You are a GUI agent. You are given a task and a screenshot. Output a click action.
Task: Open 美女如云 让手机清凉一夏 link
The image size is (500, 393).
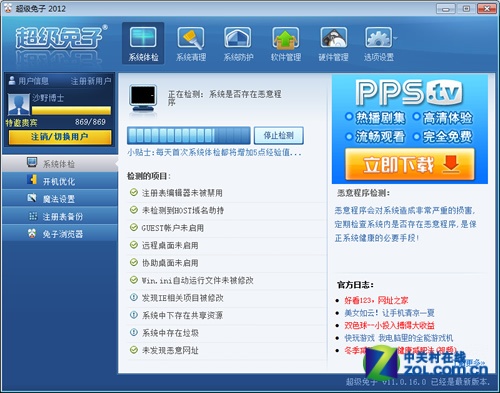point(389,313)
